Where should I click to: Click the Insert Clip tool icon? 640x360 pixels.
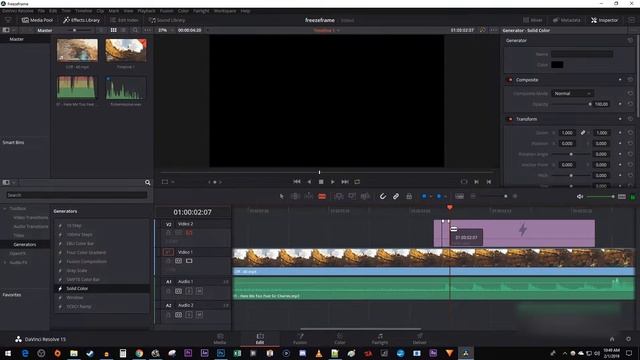(339, 196)
